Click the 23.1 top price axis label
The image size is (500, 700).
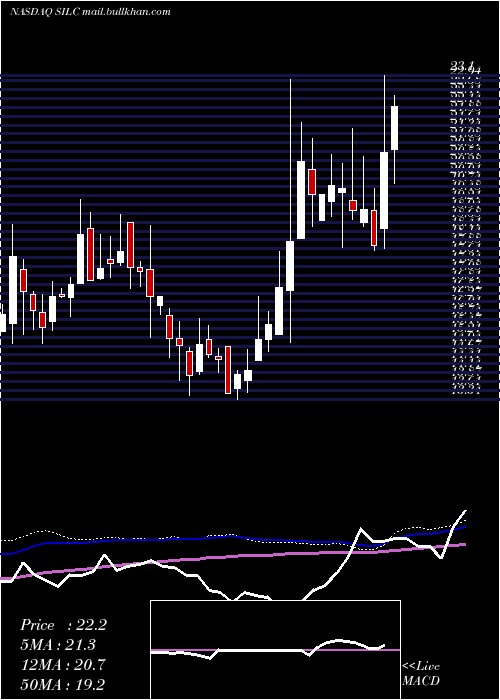point(462,67)
